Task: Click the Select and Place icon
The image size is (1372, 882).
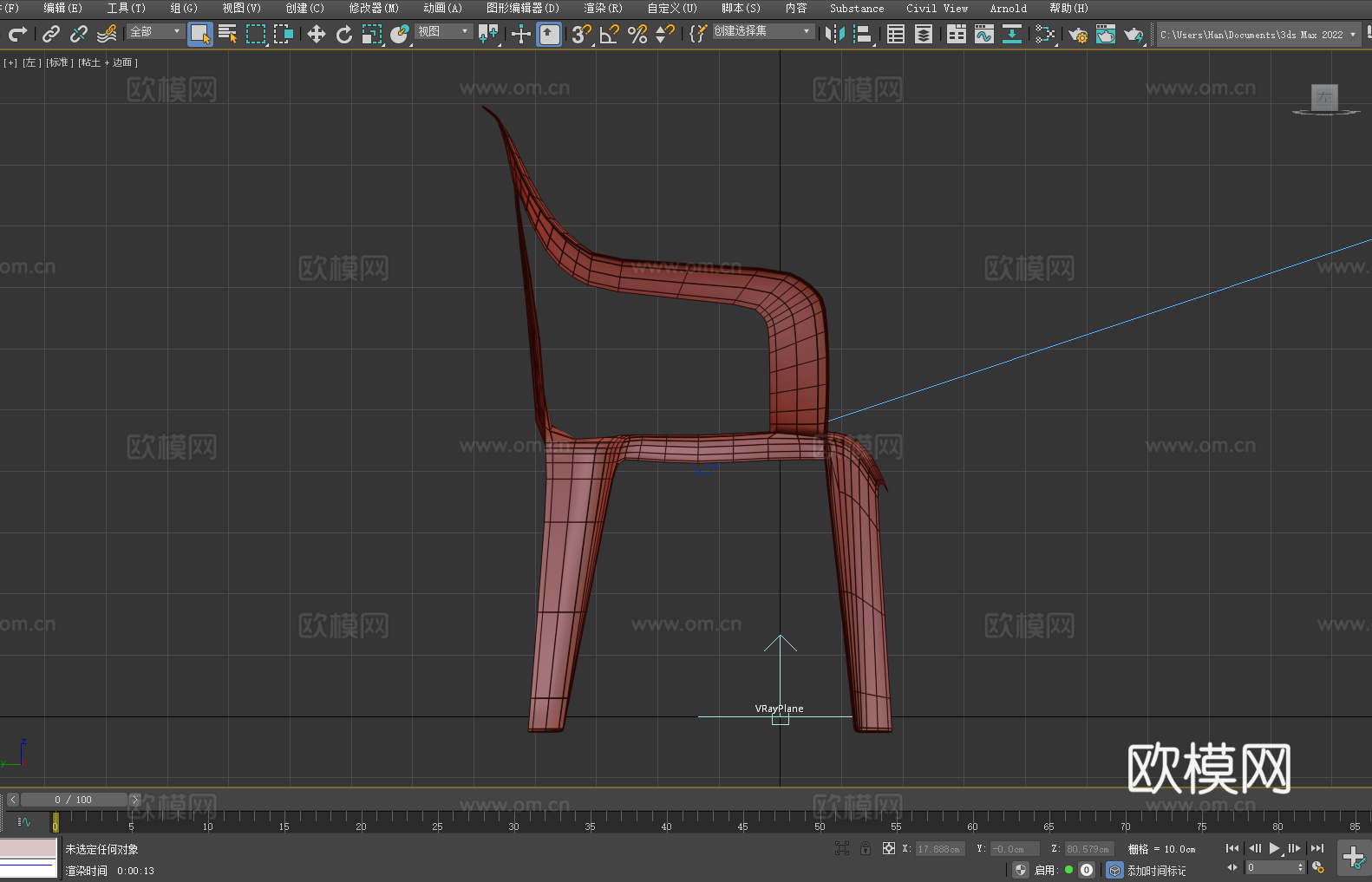Action: [400, 34]
